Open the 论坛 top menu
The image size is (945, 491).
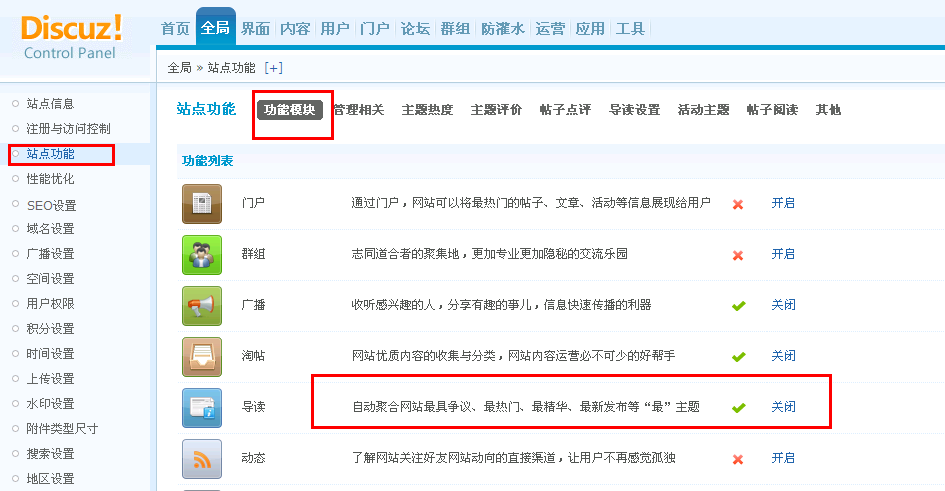tap(415, 28)
